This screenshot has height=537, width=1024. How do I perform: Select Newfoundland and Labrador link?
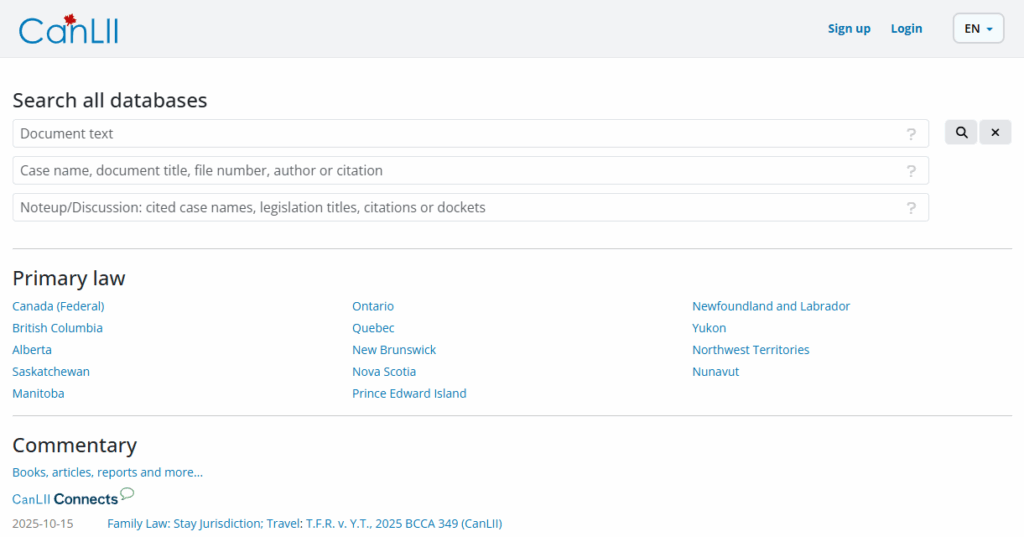coord(770,306)
